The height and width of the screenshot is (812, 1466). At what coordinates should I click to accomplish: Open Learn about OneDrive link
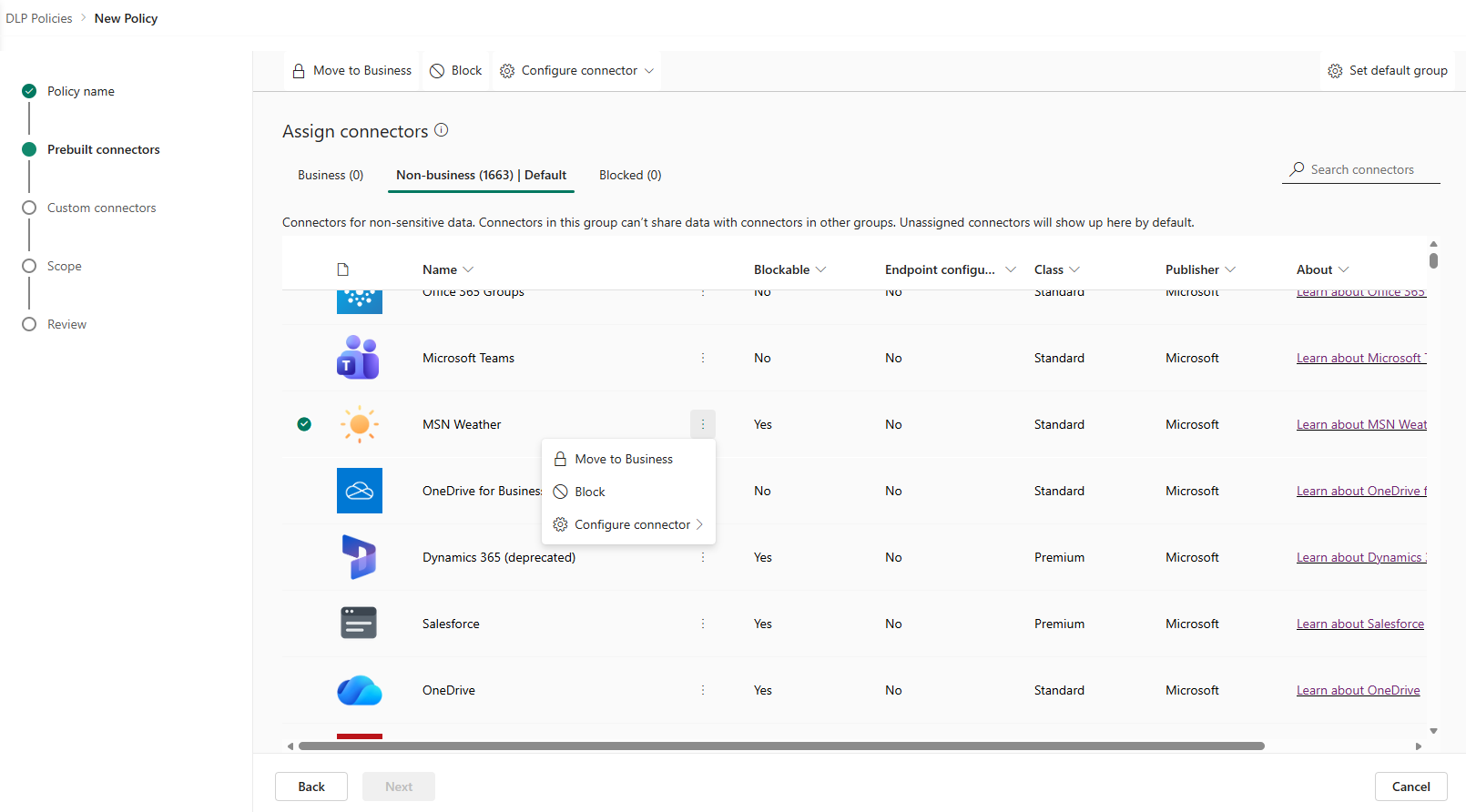1359,690
